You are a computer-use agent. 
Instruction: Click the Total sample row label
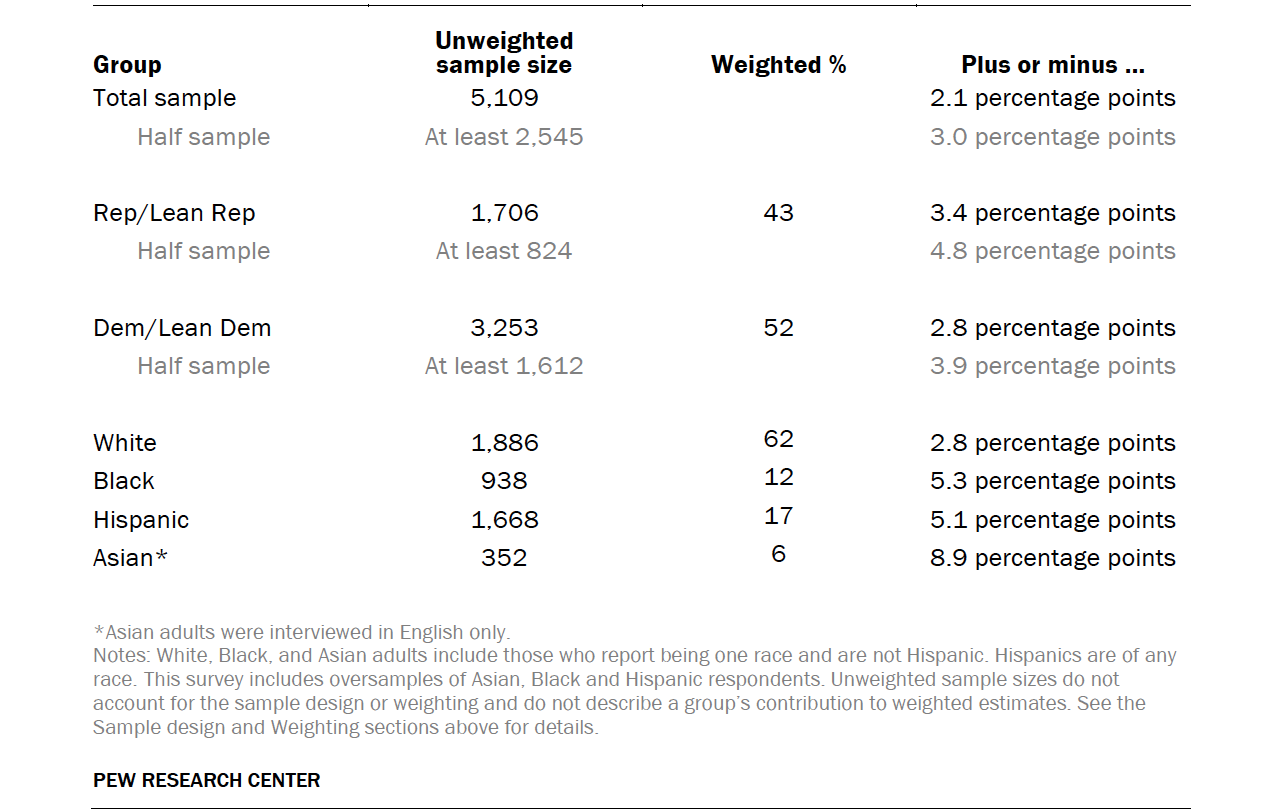pyautogui.click(x=165, y=98)
